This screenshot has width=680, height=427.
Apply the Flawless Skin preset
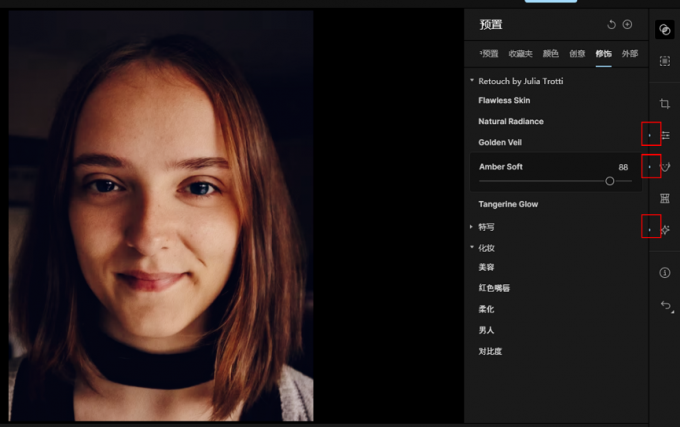(x=504, y=100)
